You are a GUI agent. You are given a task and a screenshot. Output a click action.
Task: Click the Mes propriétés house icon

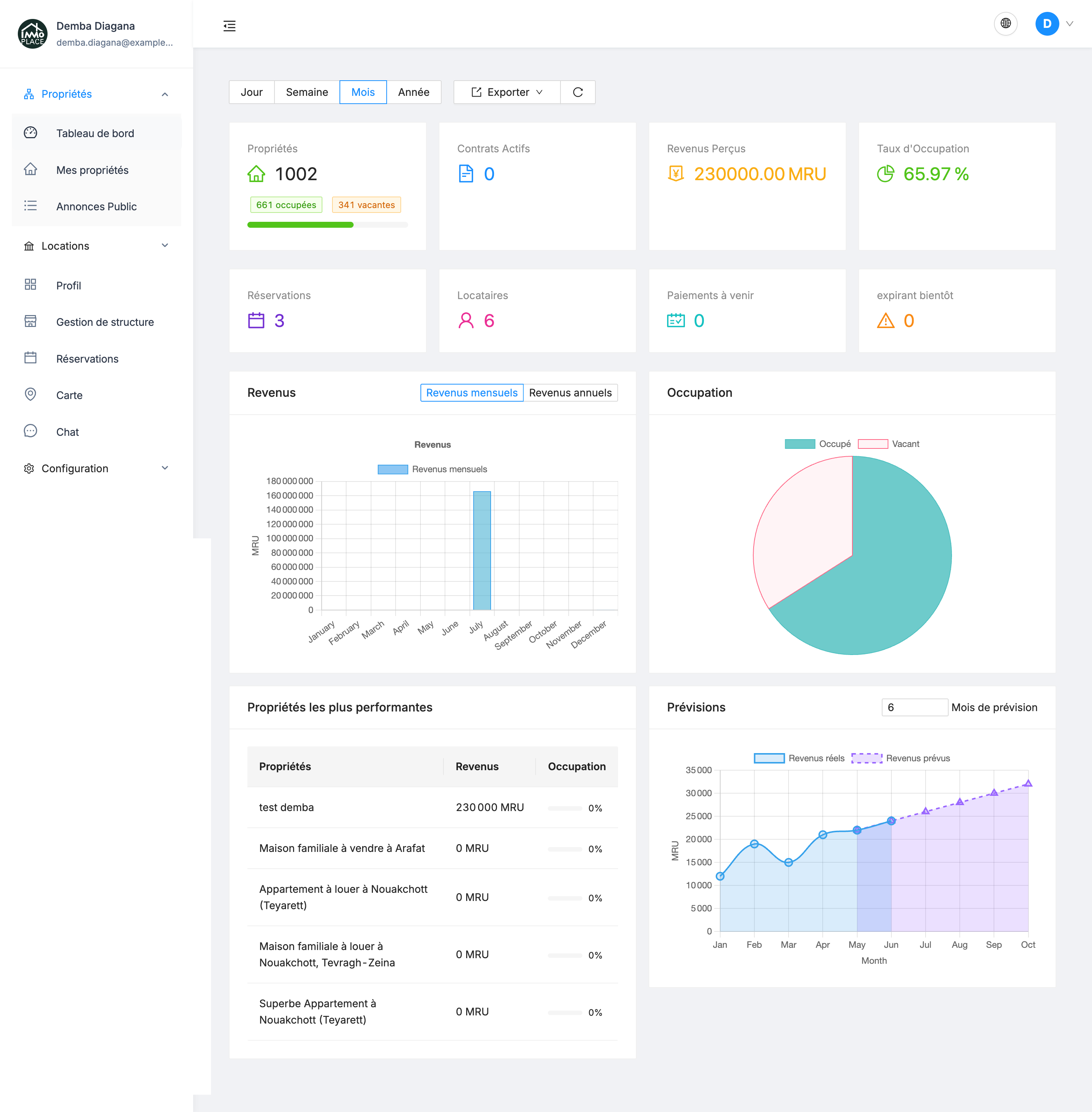pyautogui.click(x=30, y=170)
